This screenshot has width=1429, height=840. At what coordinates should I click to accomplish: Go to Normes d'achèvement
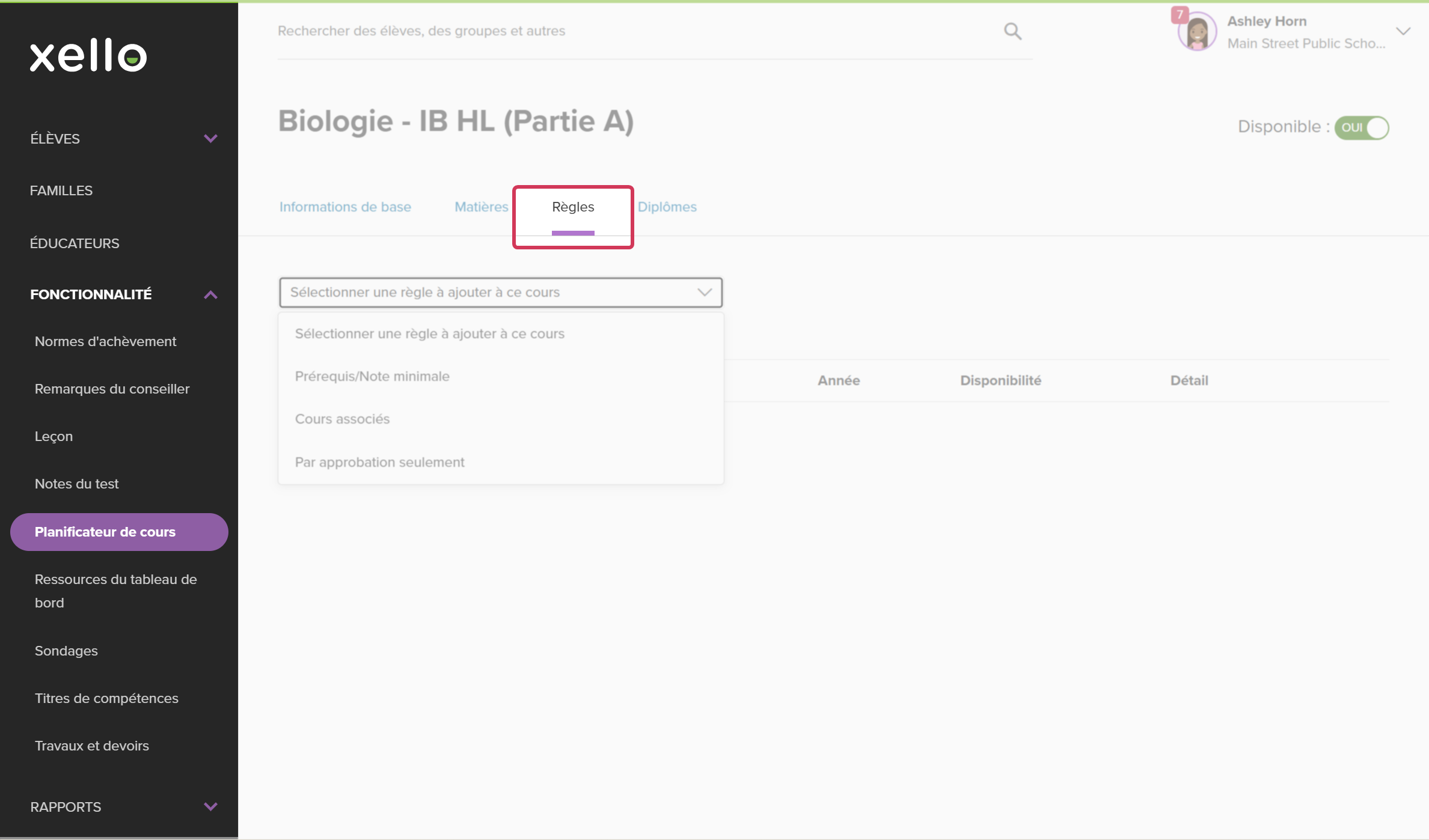point(105,341)
